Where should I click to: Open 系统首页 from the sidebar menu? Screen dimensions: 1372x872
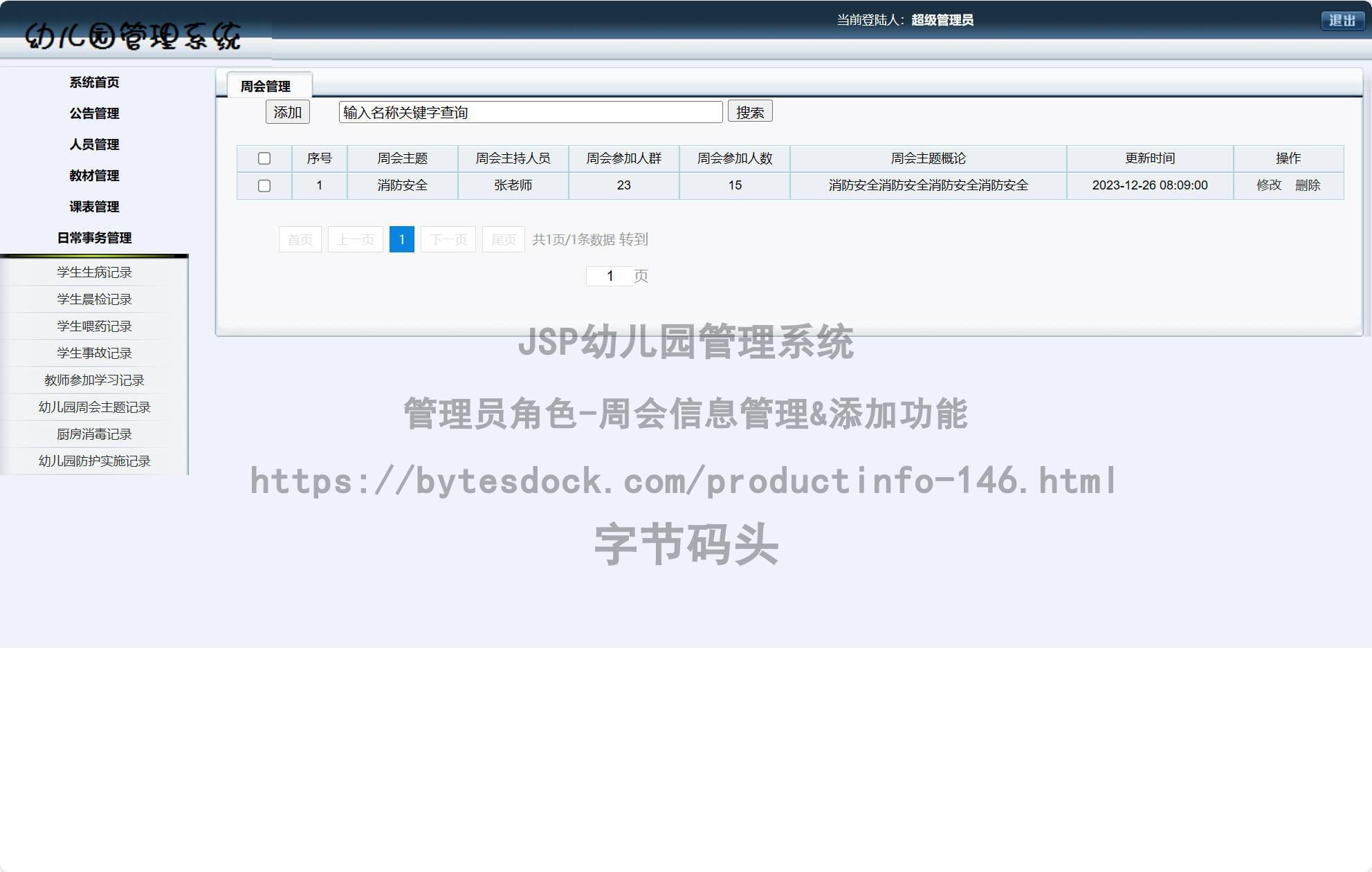point(93,82)
